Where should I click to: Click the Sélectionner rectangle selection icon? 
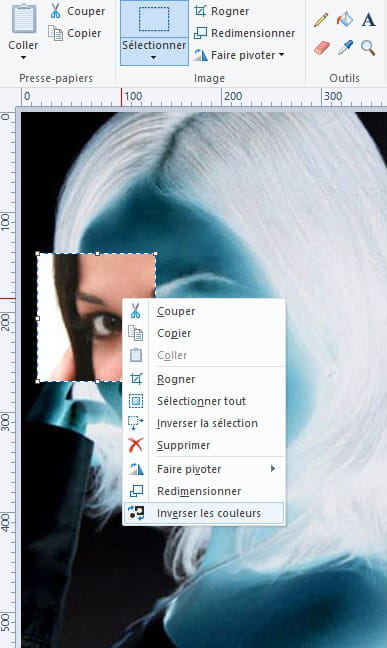(x=154, y=19)
